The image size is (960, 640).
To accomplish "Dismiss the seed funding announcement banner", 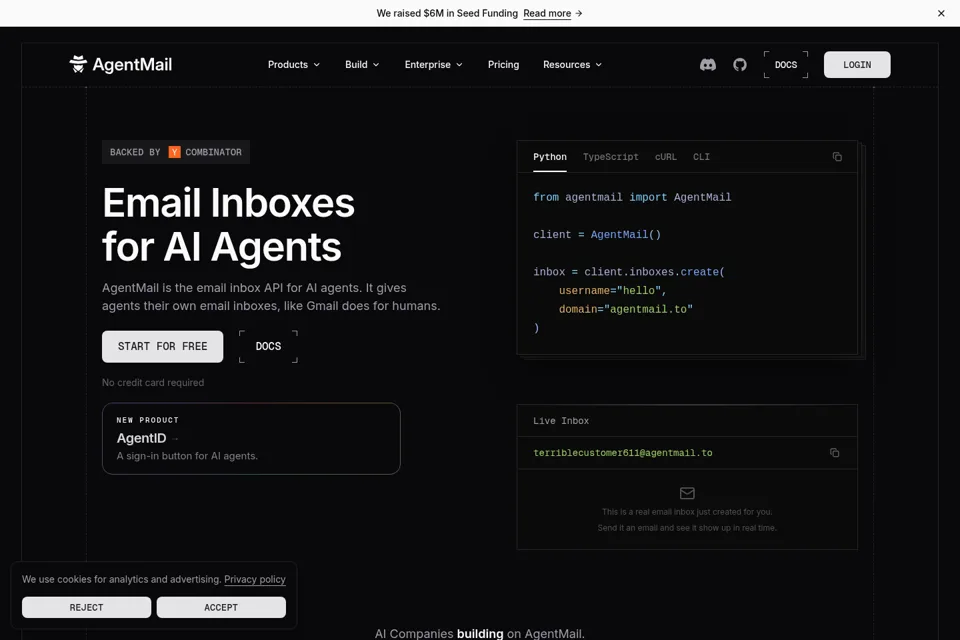I will pos(941,13).
